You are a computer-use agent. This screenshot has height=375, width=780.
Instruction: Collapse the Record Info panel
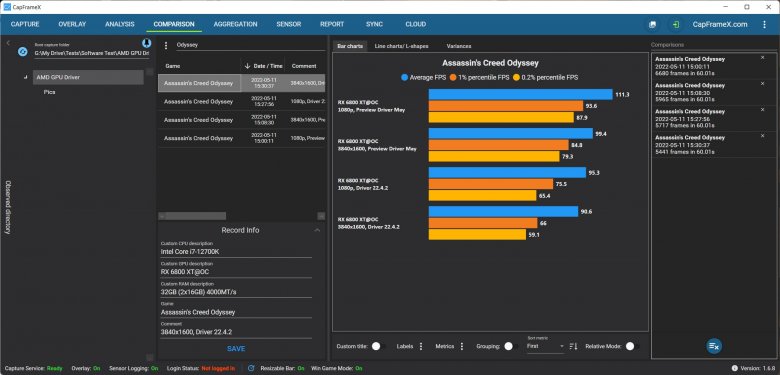point(317,230)
